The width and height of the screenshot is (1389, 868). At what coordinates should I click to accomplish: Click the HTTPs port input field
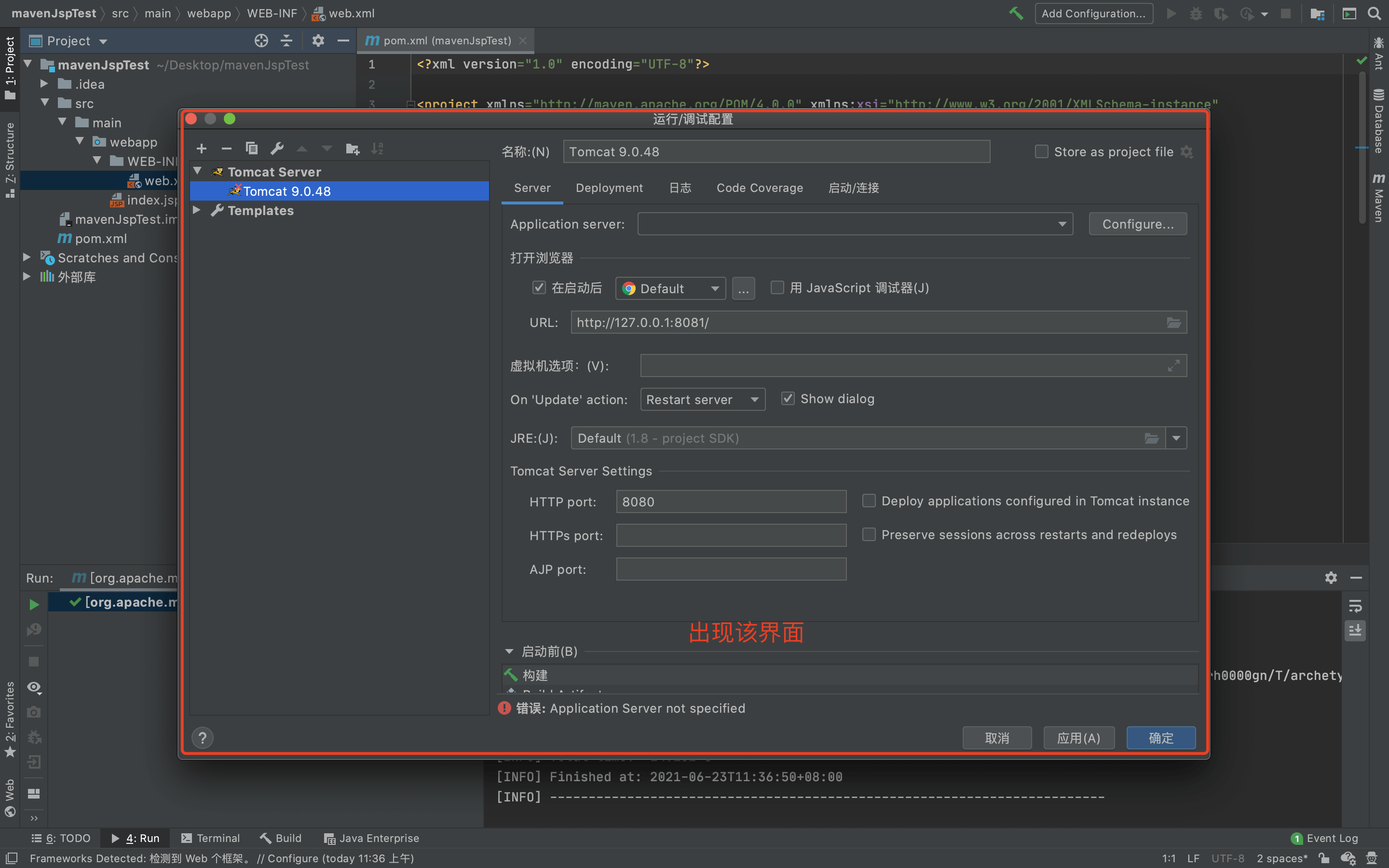pos(731,535)
